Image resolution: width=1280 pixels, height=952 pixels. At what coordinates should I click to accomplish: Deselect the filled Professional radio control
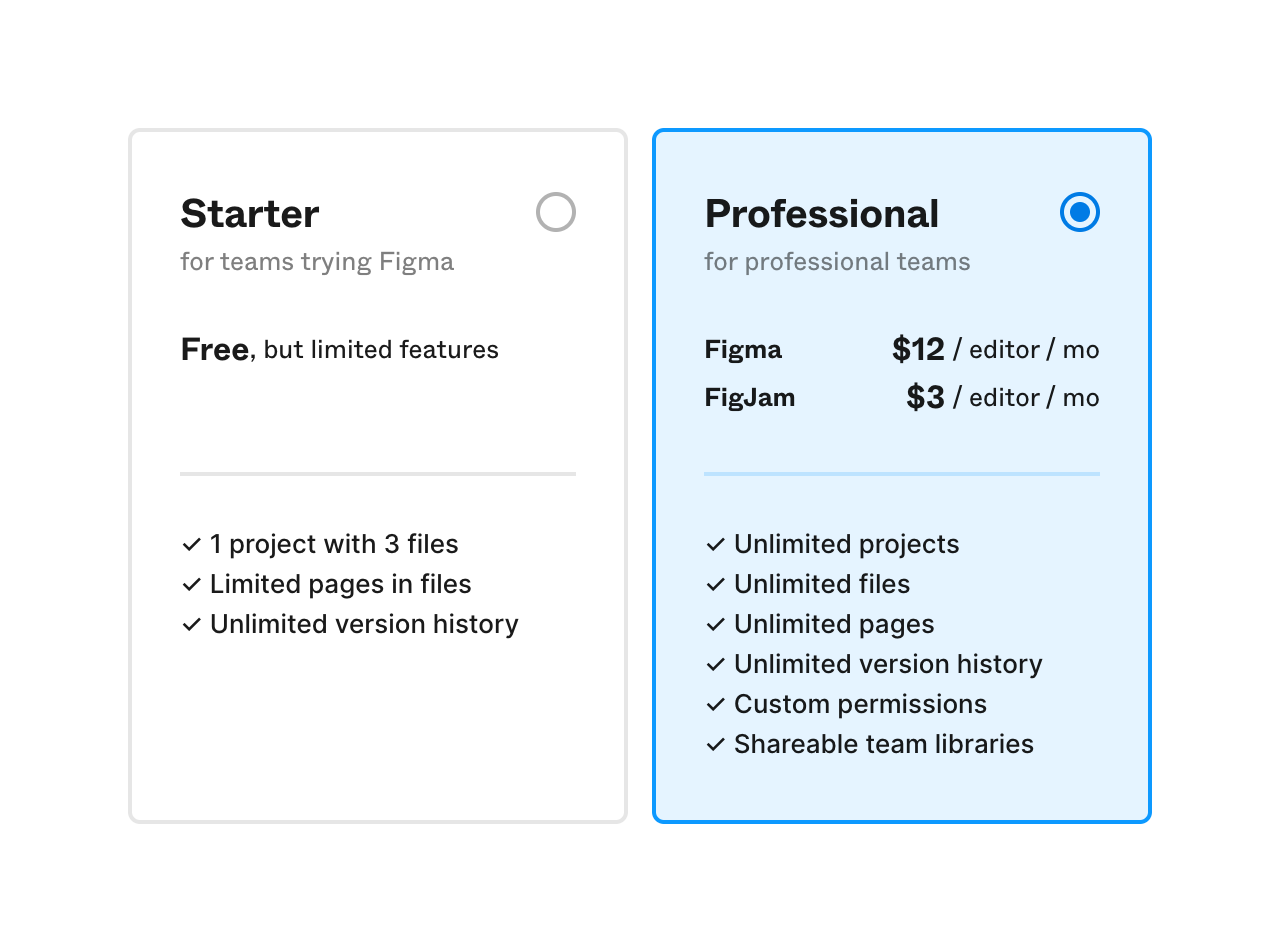coord(1079,212)
